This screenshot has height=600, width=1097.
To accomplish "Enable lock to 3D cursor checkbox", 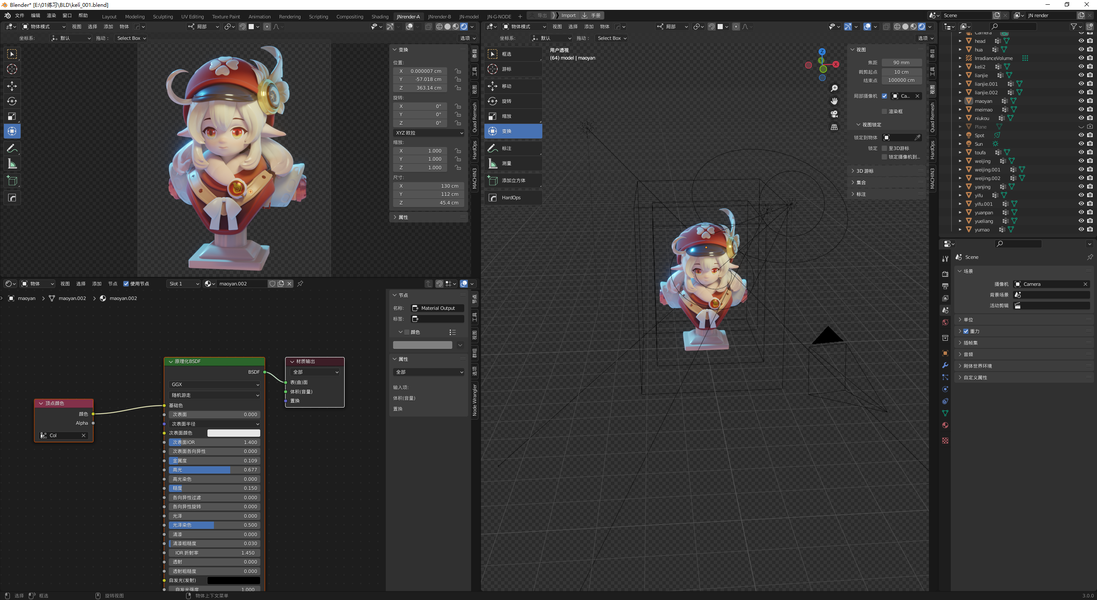I will 884,148.
